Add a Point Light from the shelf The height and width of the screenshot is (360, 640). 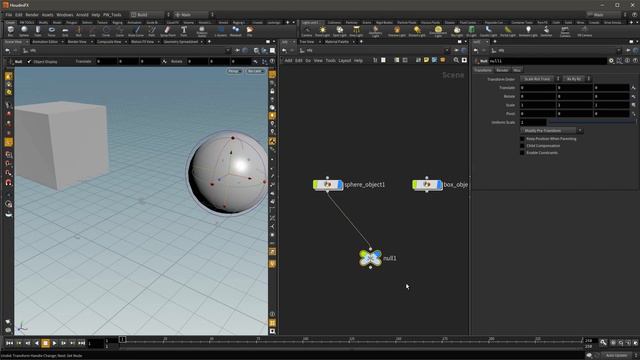(x=322, y=31)
